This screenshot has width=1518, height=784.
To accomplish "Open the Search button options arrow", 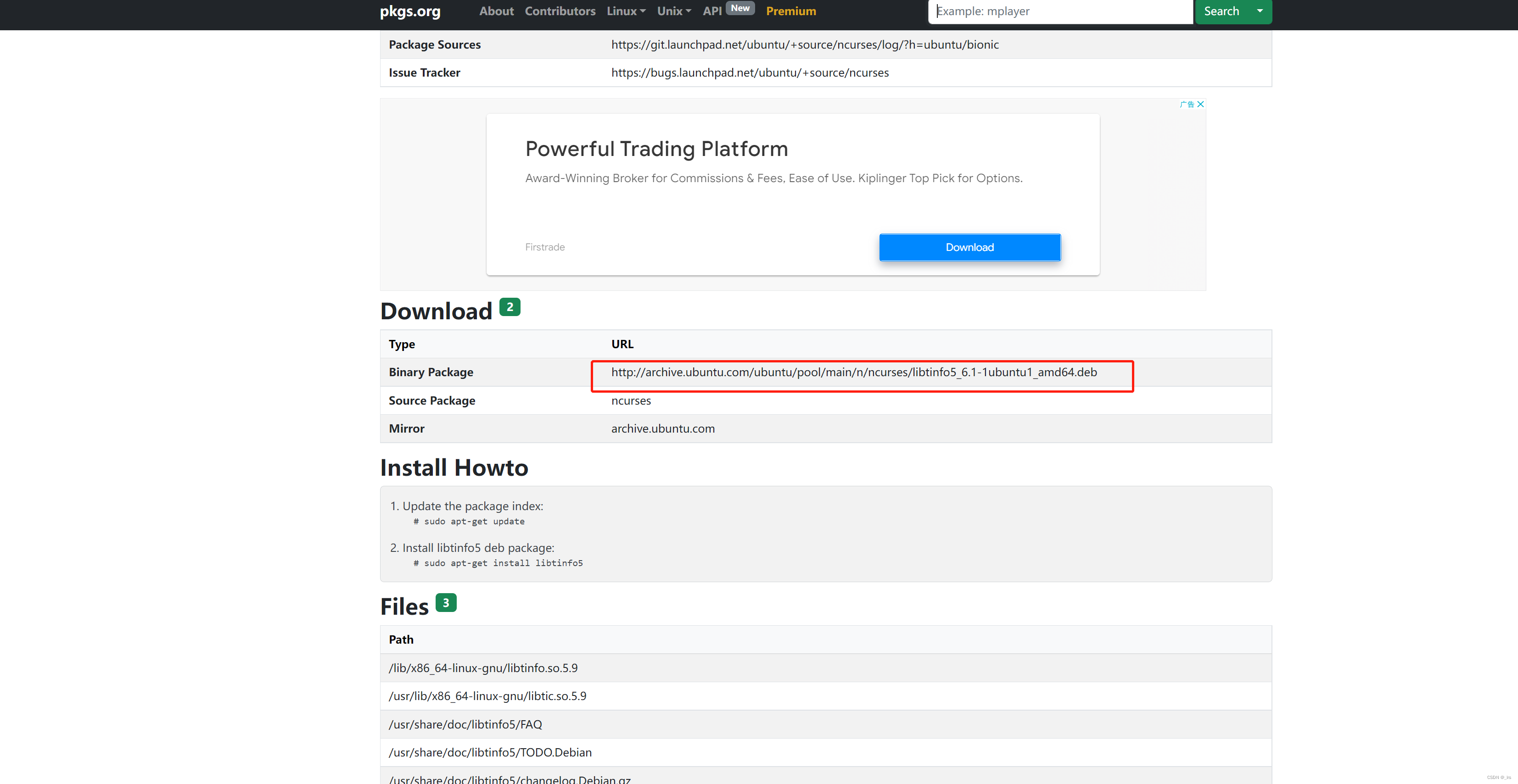I will 1259,11.
